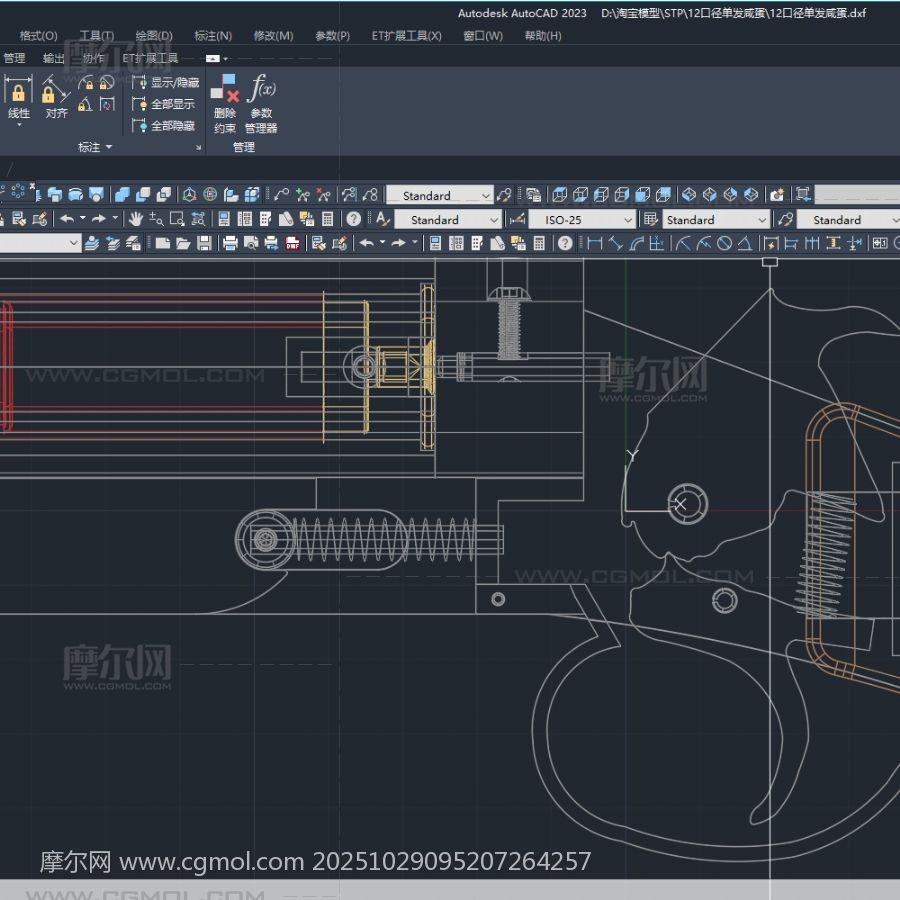This screenshot has height=900, width=900.
Task: Open the Modify (修改) menu
Action: point(273,36)
